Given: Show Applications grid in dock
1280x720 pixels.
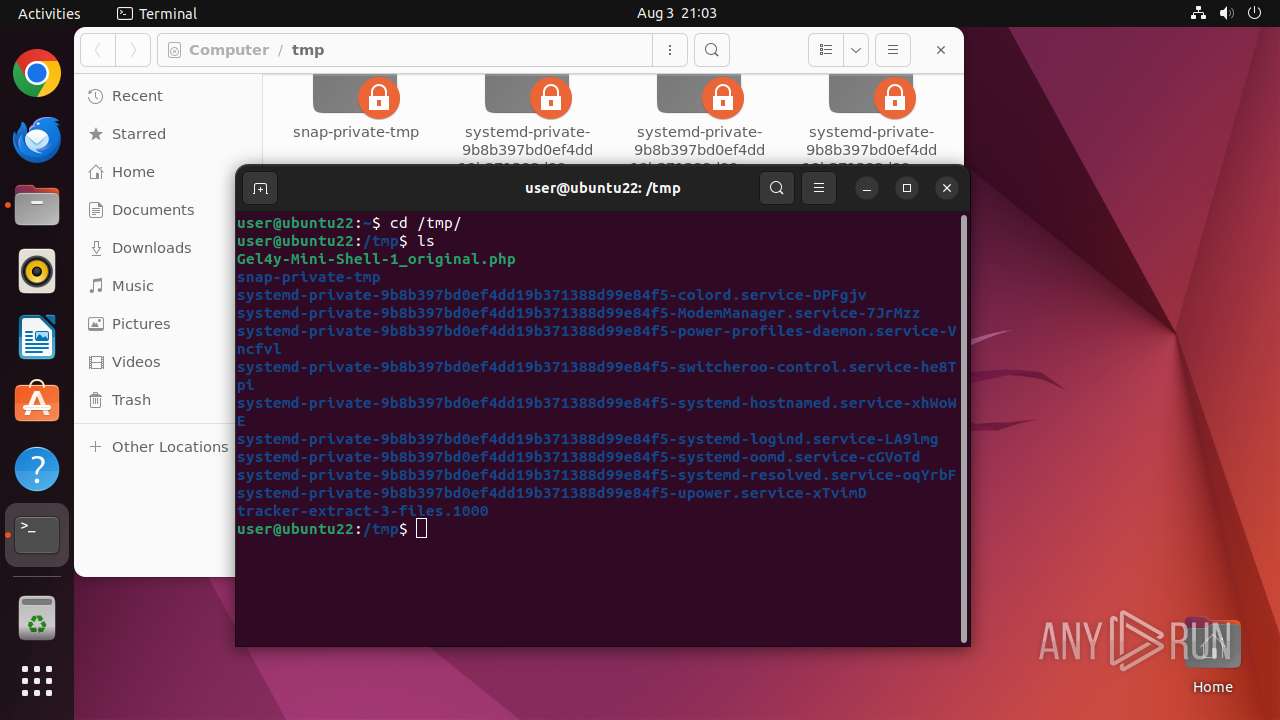Looking at the screenshot, I should 37,681.
